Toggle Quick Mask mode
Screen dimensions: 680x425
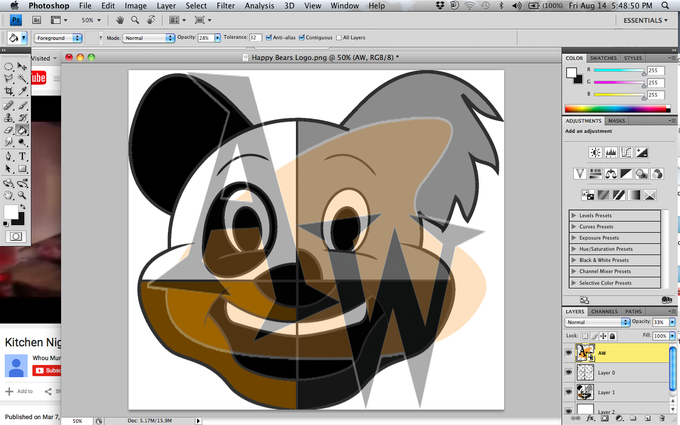click(x=16, y=236)
